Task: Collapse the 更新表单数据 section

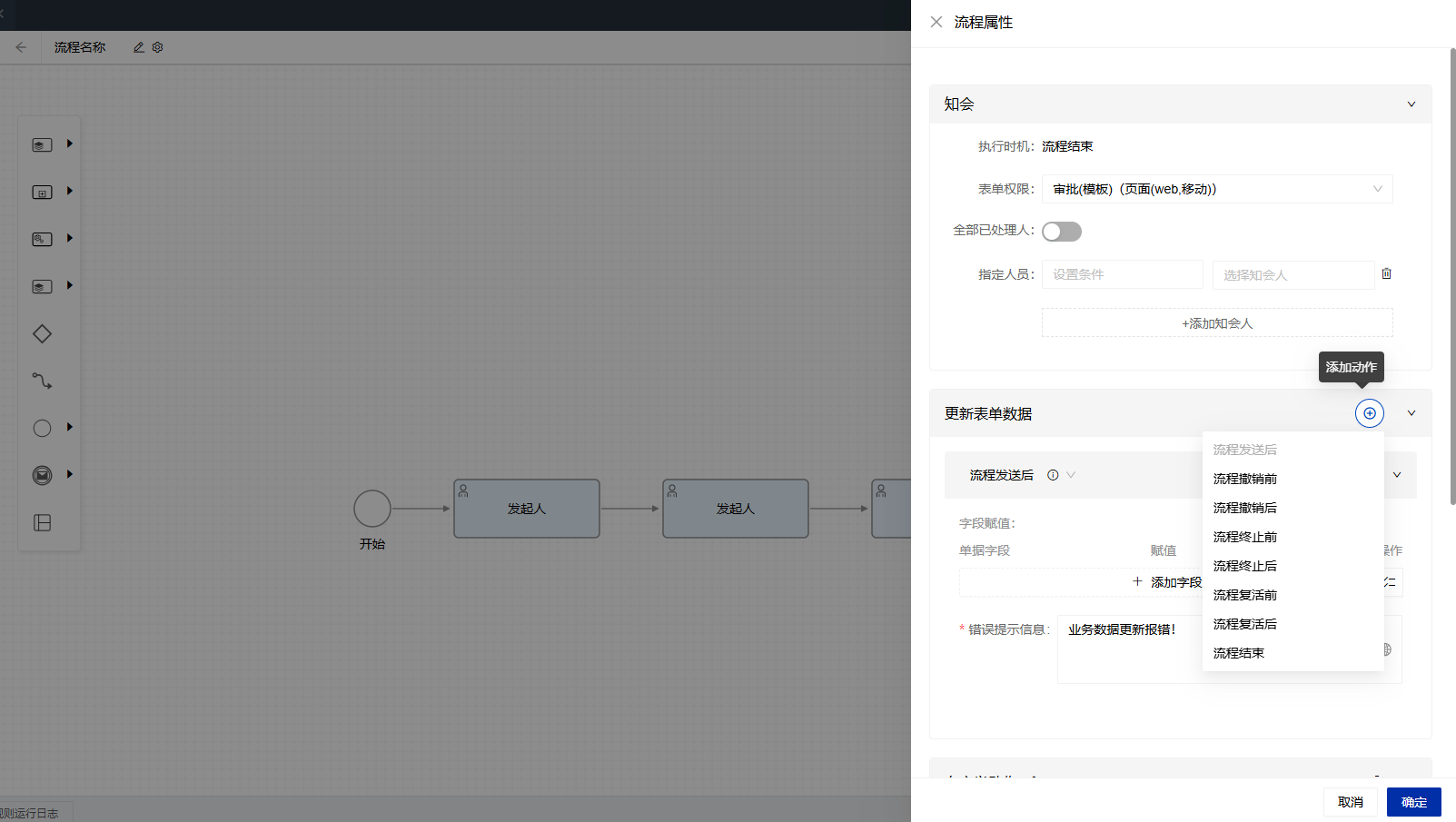Action: click(x=1411, y=413)
